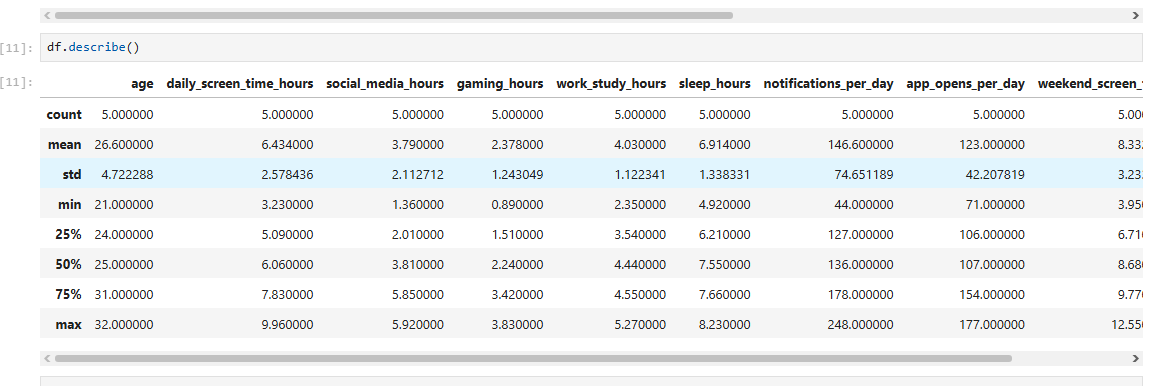Click mean notifications value 146.600000

coord(860,145)
